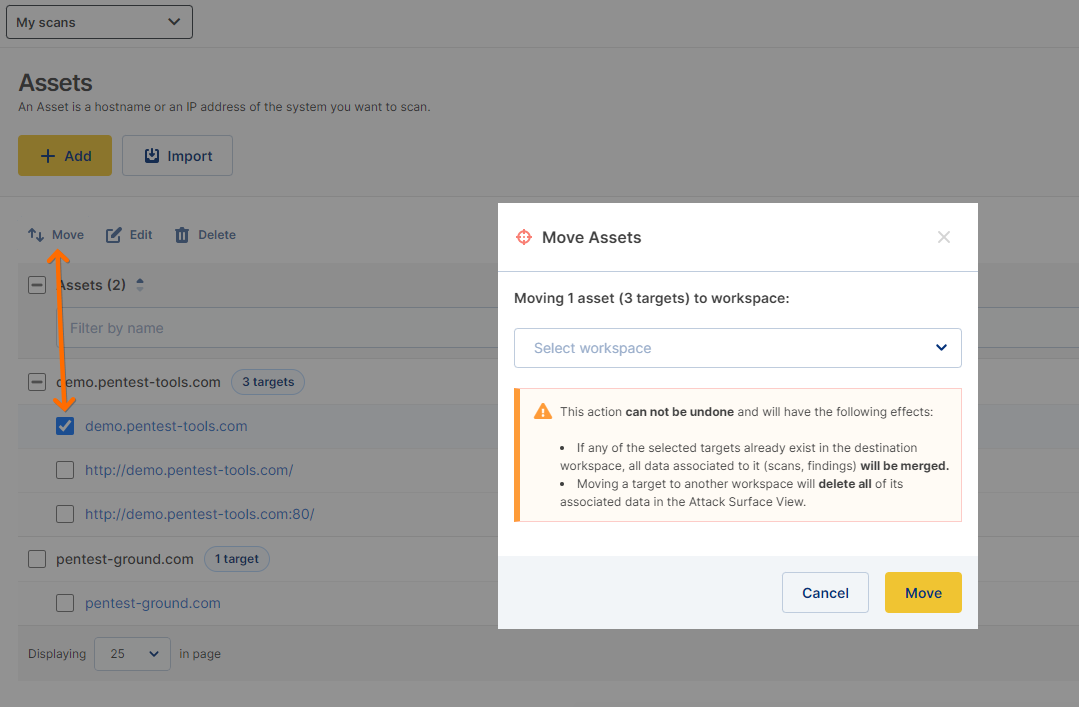This screenshot has width=1079, height=707.
Task: Click the Move up-down arrows icon
Action: pyautogui.click(x=36, y=235)
